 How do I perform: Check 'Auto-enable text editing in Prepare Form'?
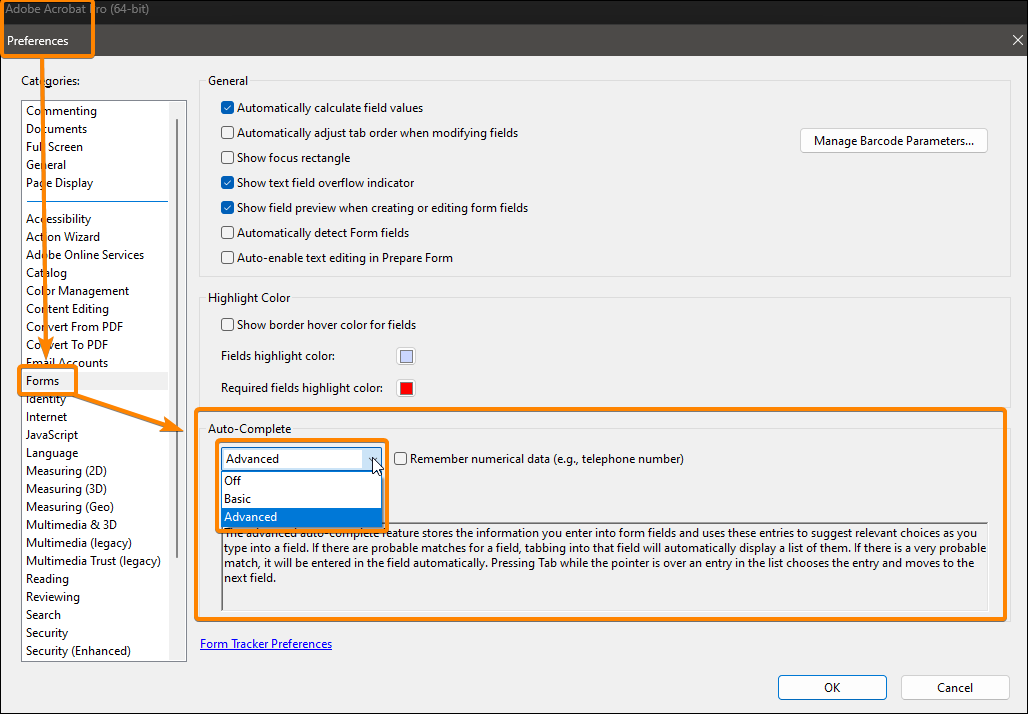[x=227, y=257]
